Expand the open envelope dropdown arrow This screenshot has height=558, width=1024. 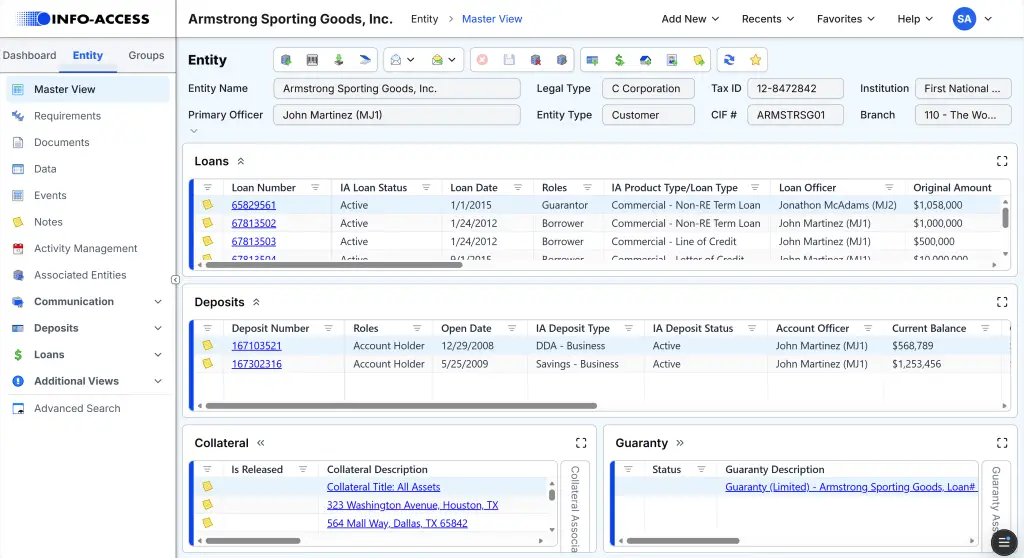coord(410,60)
